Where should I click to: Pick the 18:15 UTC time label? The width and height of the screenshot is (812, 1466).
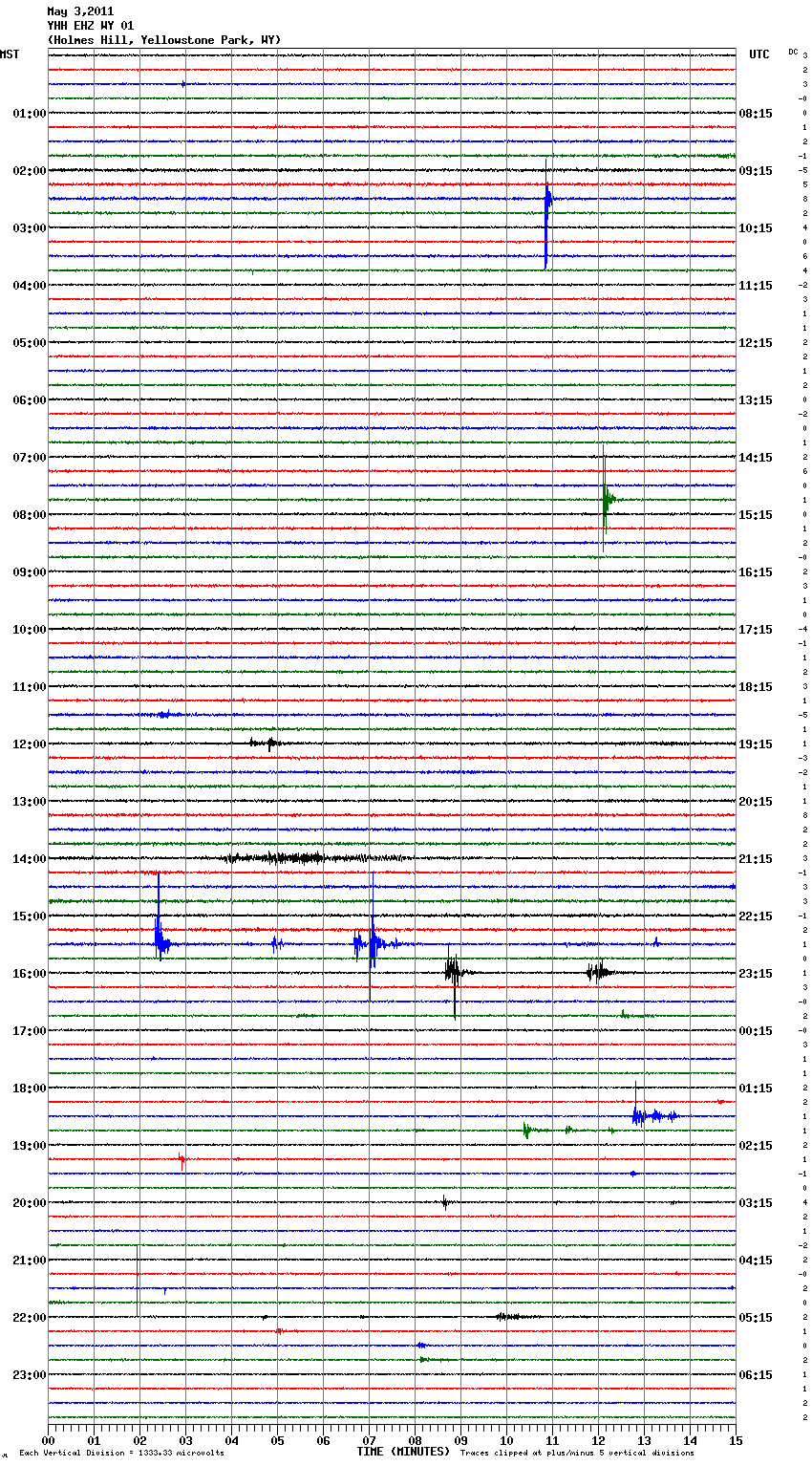(756, 687)
